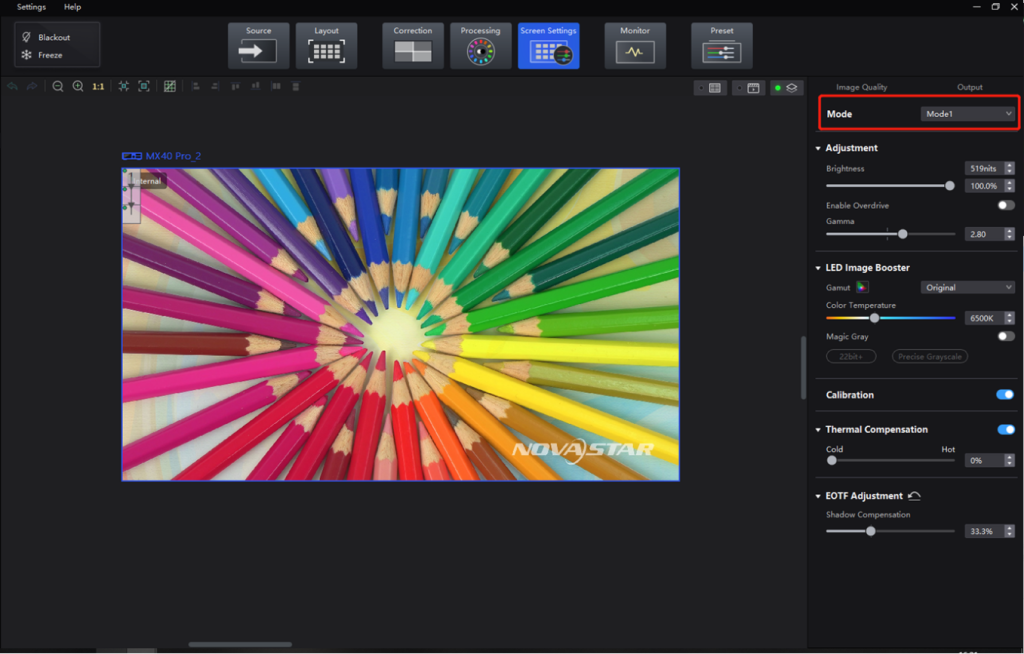This screenshot has width=1024, height=654.
Task: Reset EOTF Adjustment with the undo arrow
Action: tap(914, 496)
